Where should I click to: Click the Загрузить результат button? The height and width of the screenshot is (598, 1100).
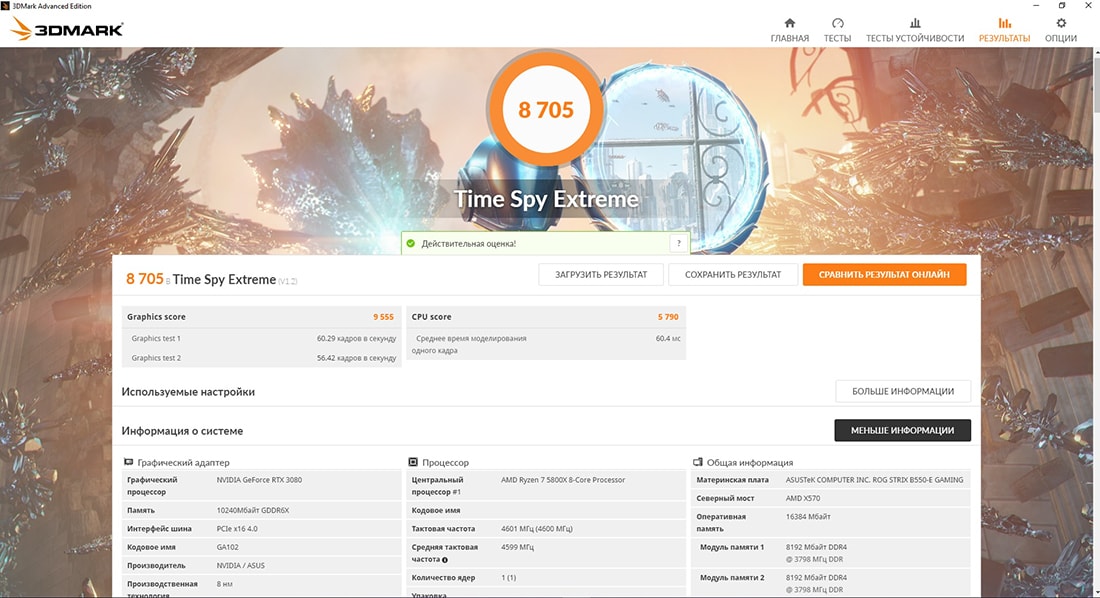pos(601,274)
